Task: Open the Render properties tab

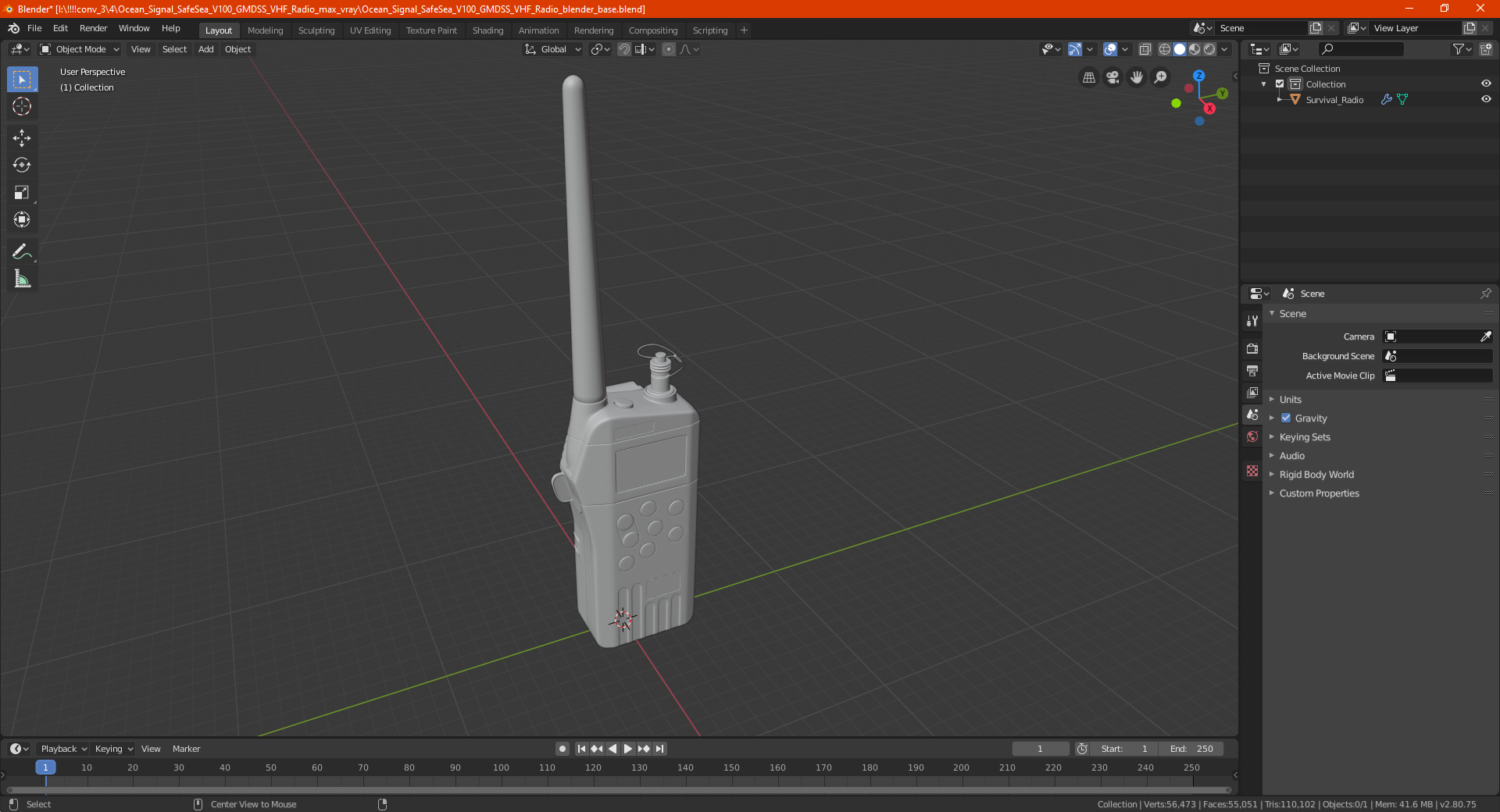Action: 1252,348
